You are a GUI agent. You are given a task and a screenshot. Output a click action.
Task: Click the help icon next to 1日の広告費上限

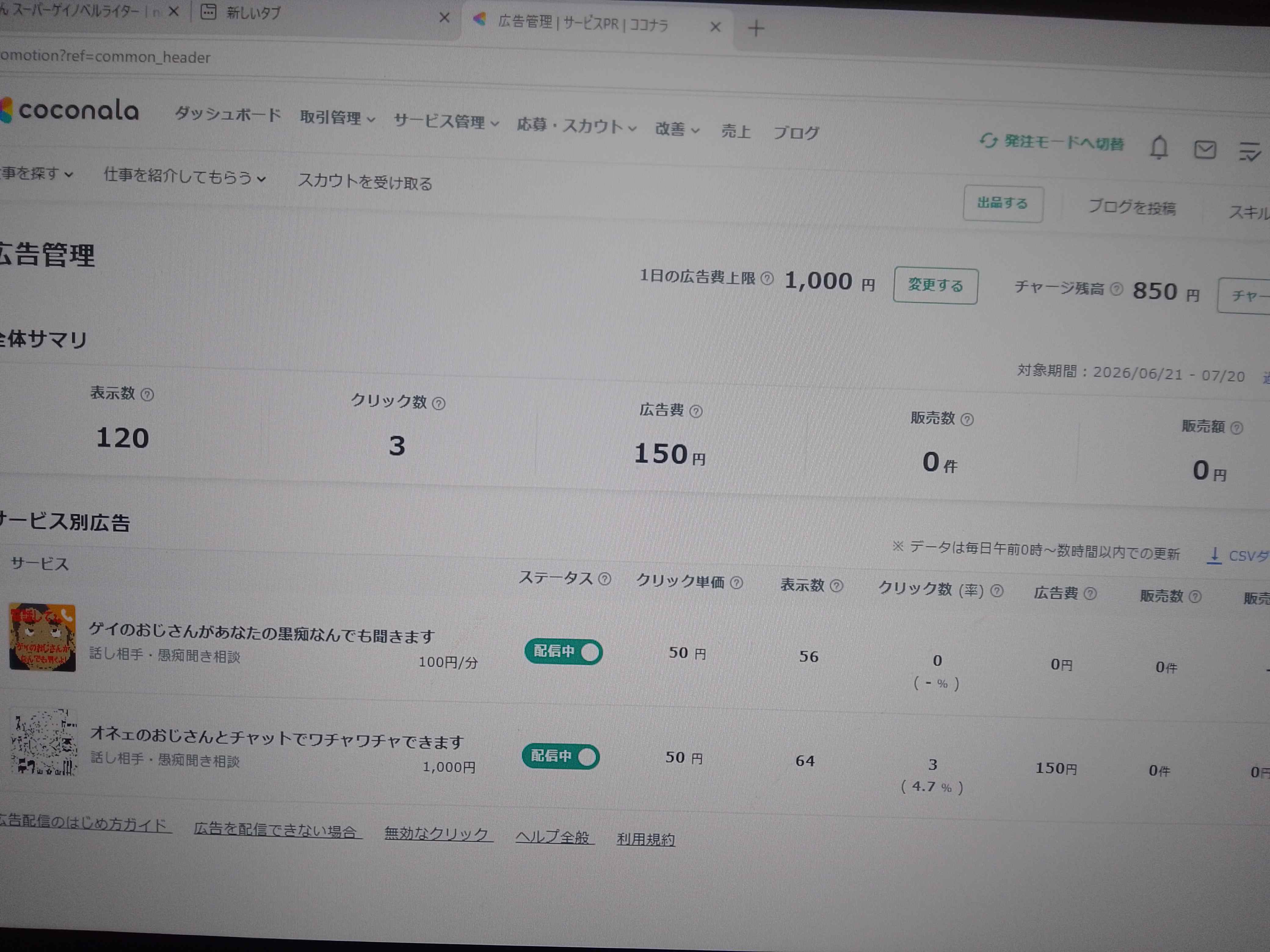coord(767,278)
